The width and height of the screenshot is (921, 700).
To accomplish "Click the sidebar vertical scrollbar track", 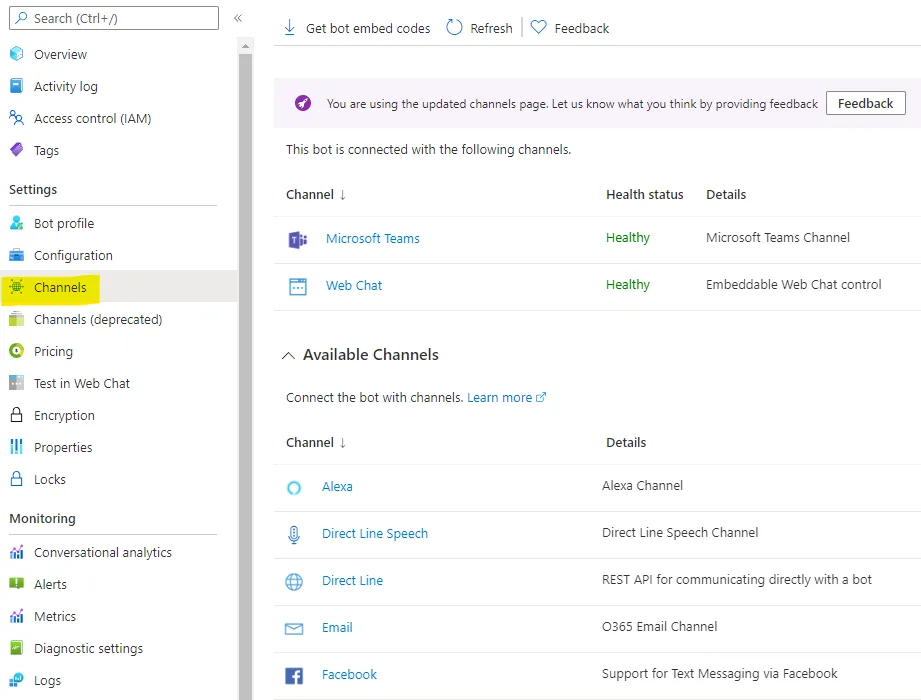I will coord(246,376).
